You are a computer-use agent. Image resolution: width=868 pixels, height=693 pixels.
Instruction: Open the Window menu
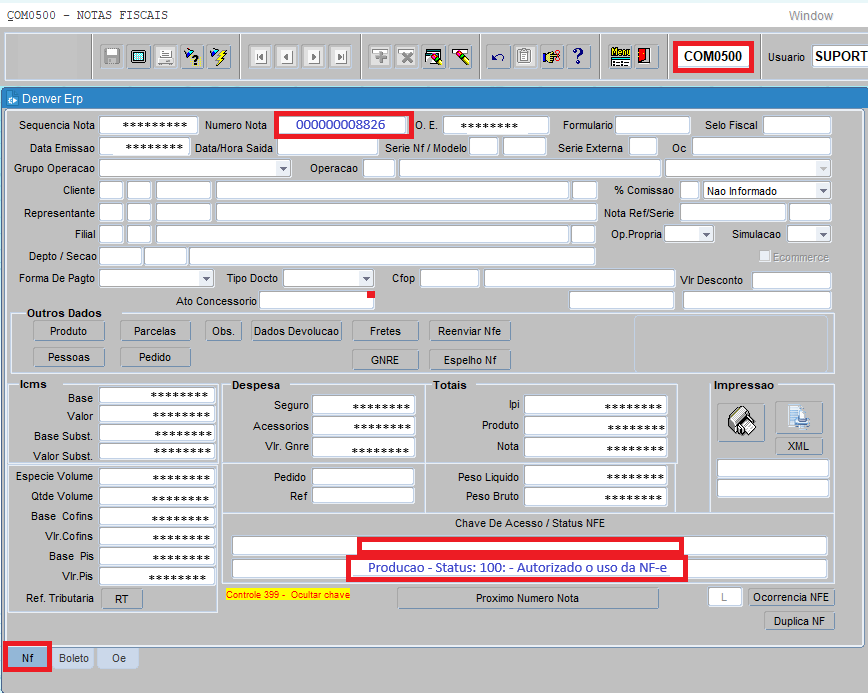click(x=810, y=15)
